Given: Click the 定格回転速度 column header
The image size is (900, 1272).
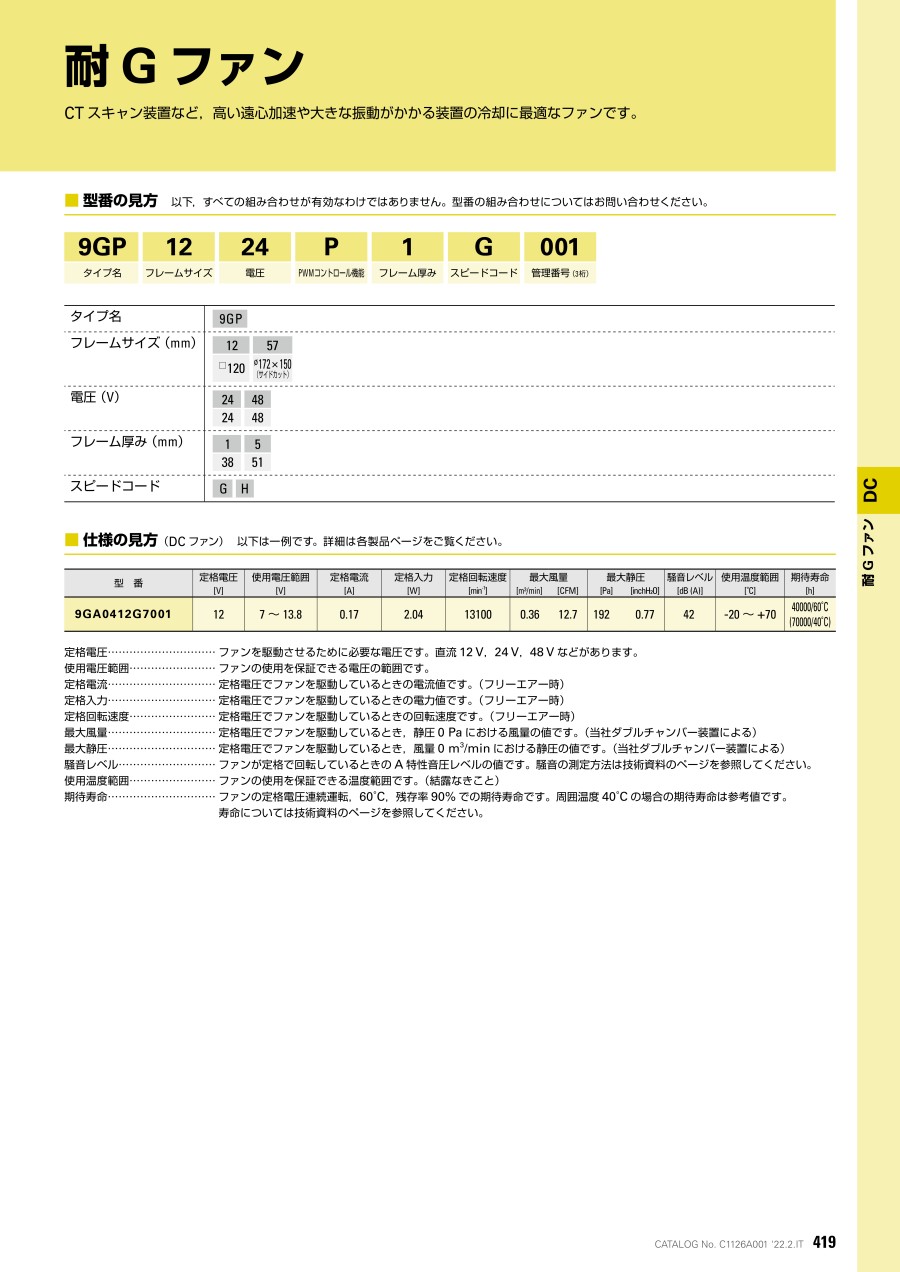Looking at the screenshot, I should 477,578.
